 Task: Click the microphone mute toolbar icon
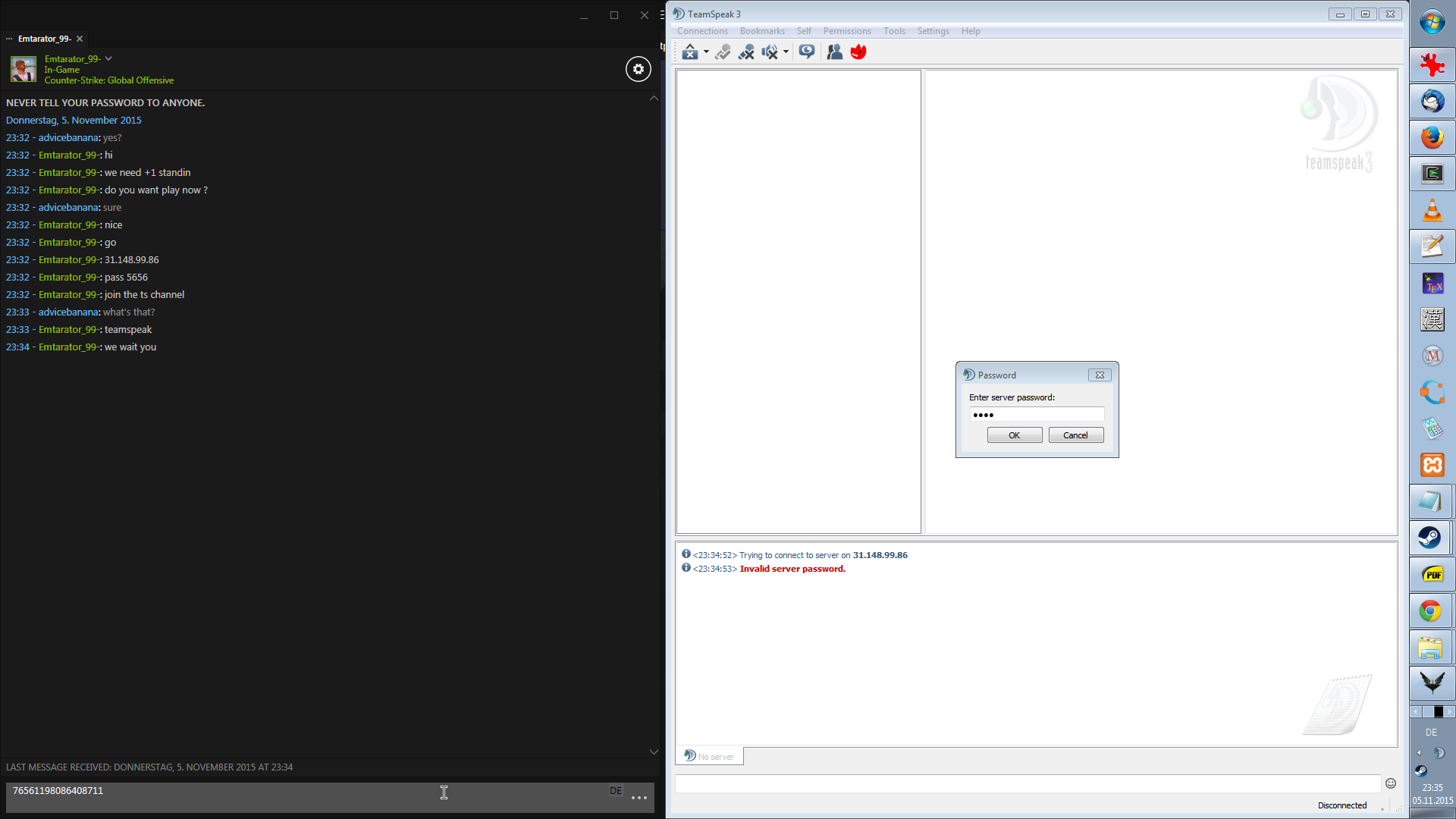point(746,52)
